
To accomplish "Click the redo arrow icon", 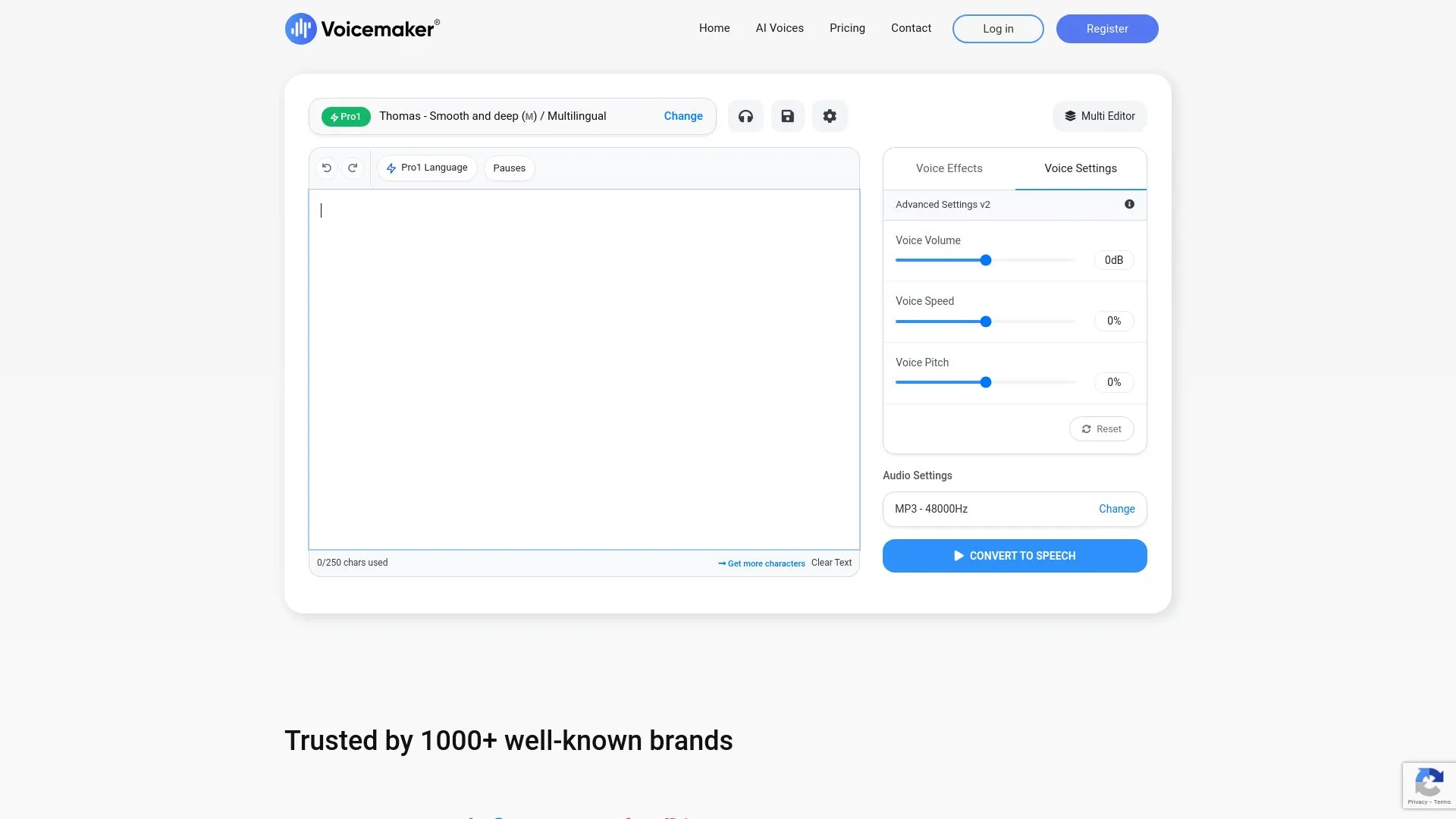I will click(353, 168).
